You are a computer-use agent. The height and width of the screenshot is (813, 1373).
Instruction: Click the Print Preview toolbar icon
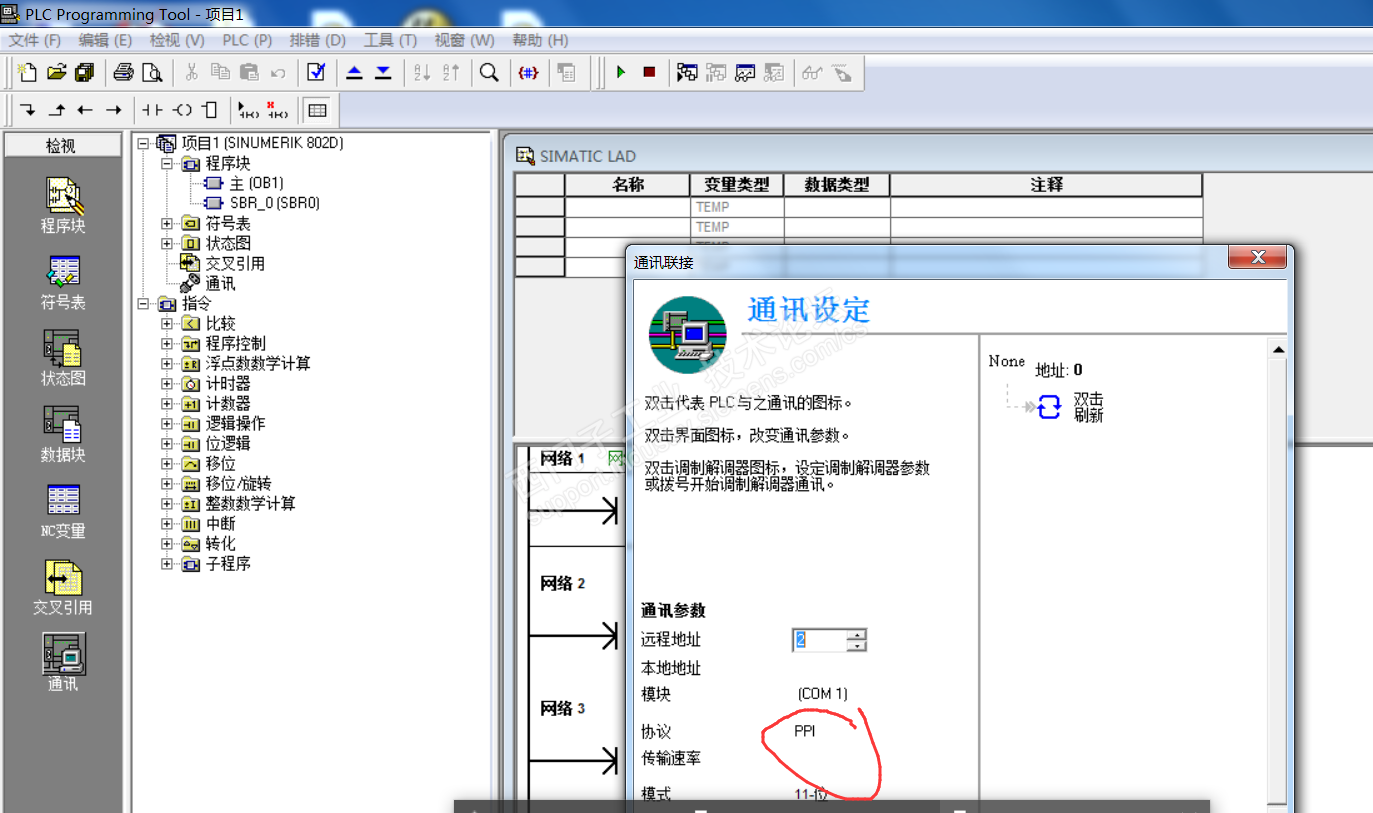point(151,72)
